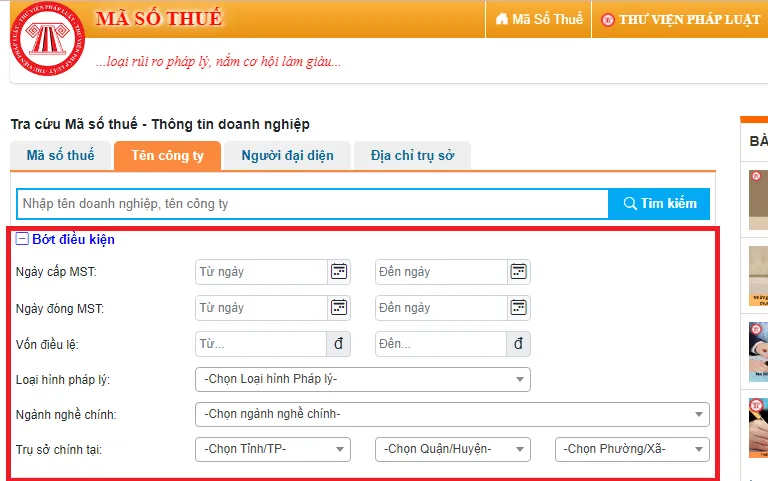Click the Ngày cấp MST: label
The width and height of the screenshot is (768, 481).
click(56, 271)
